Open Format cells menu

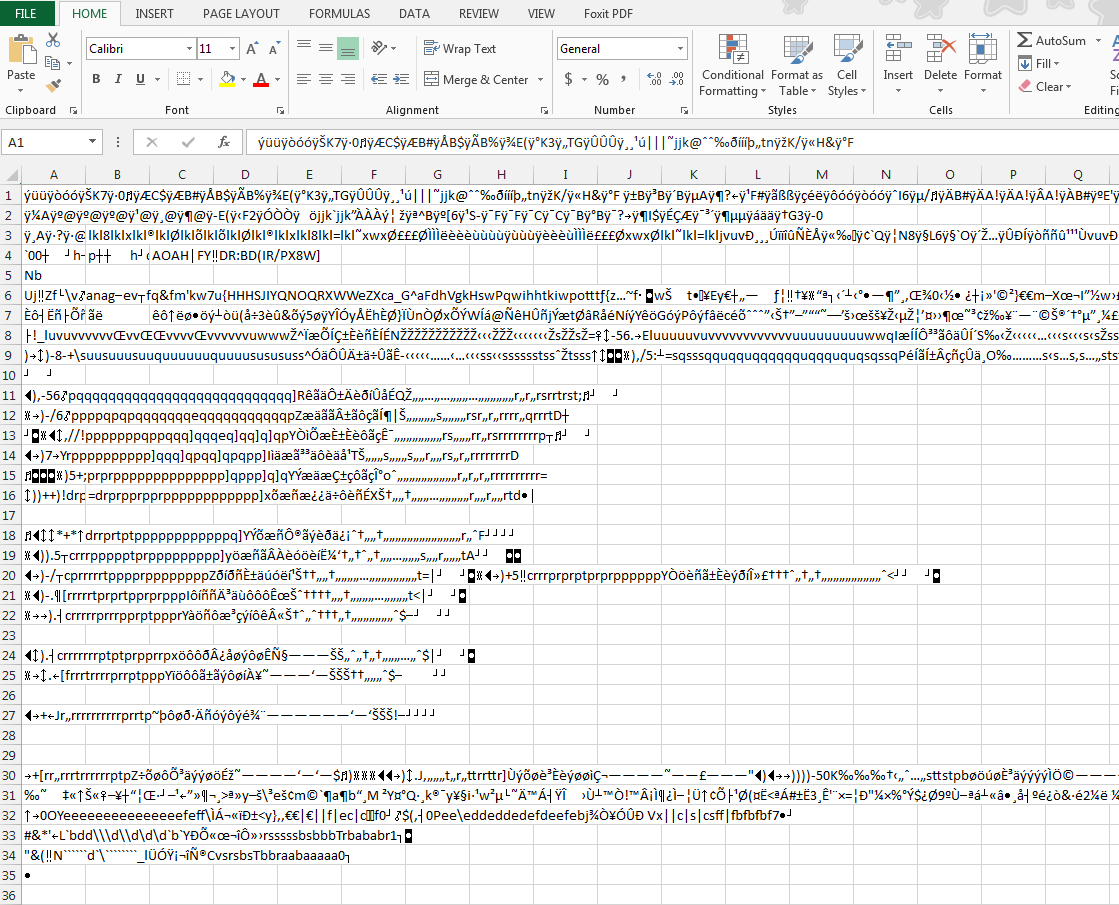click(983, 64)
